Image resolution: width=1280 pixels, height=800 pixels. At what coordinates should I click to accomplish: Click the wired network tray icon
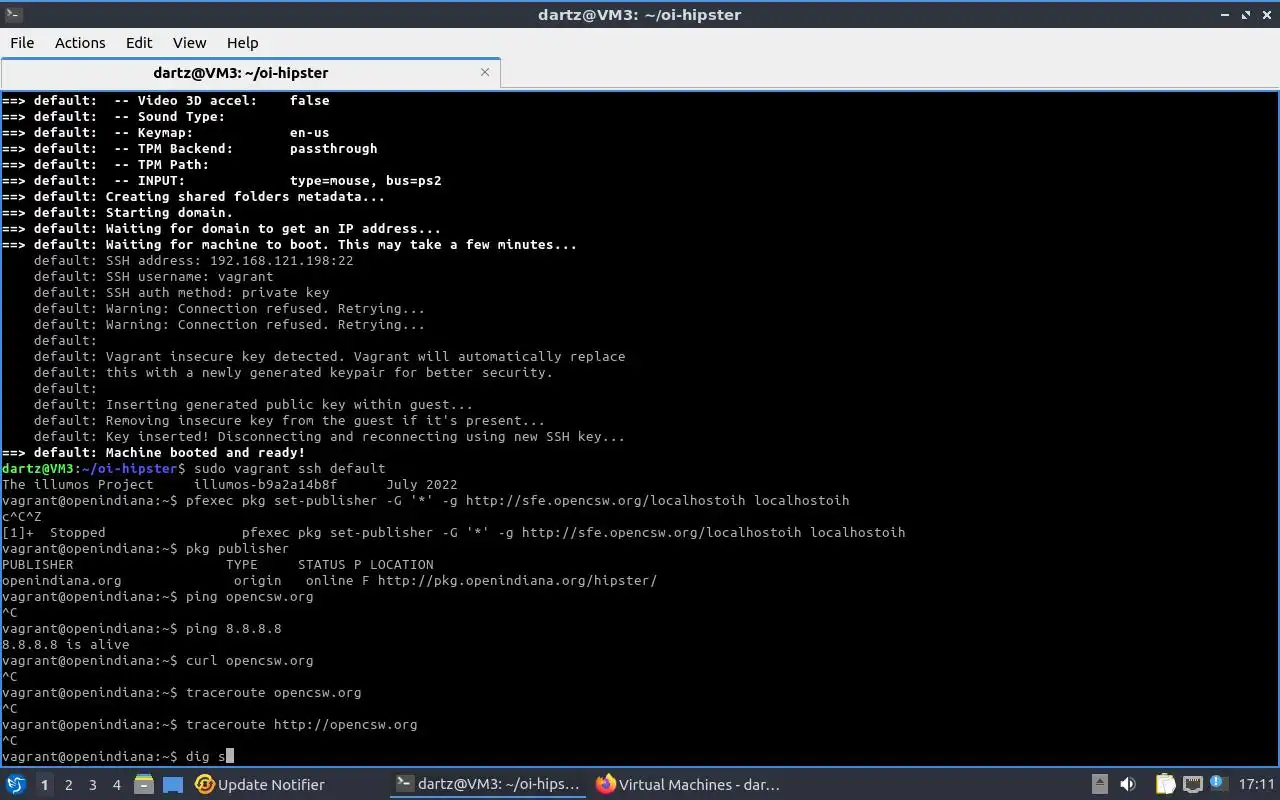(1193, 785)
